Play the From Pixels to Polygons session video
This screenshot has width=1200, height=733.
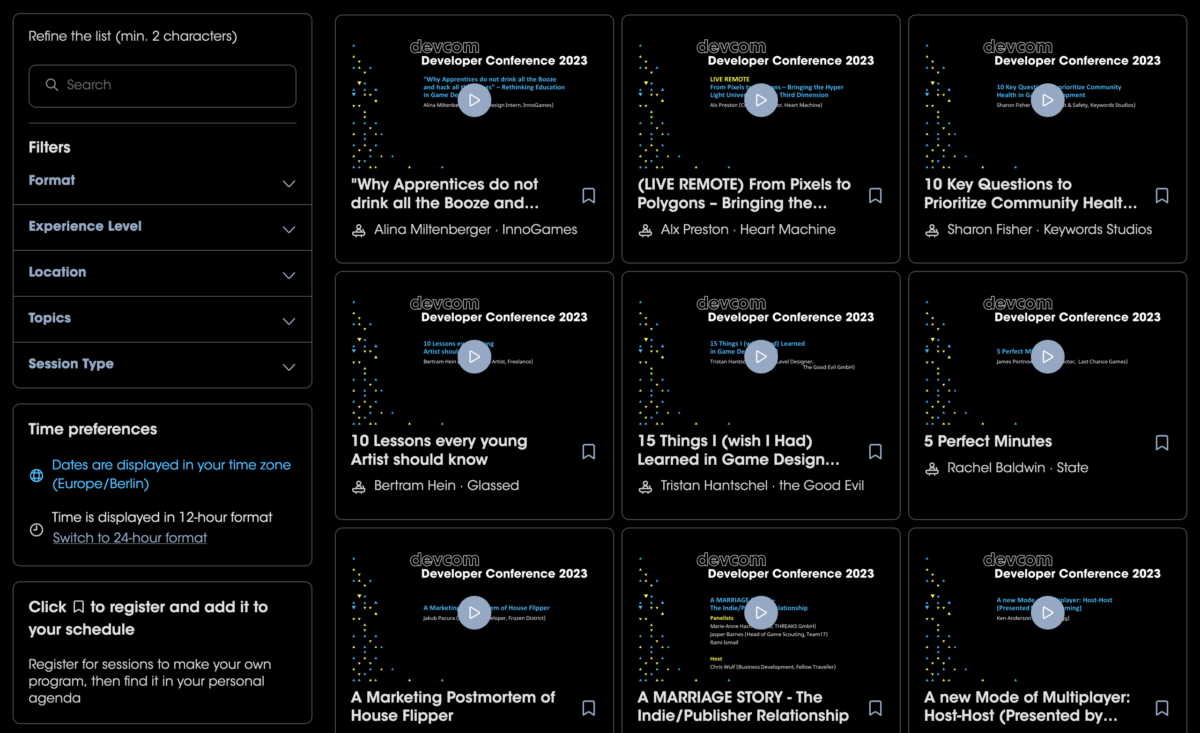(761, 100)
